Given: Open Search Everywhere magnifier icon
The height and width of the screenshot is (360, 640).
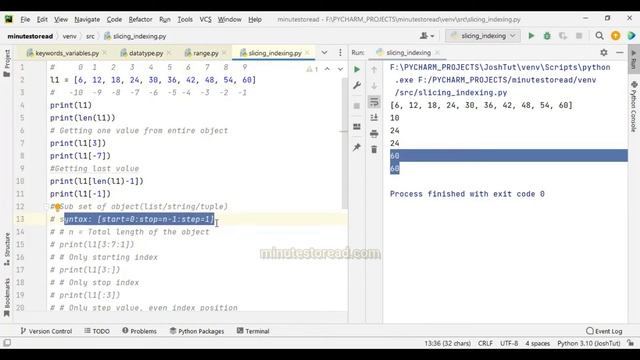Looking at the screenshot, I should (x=599, y=36).
